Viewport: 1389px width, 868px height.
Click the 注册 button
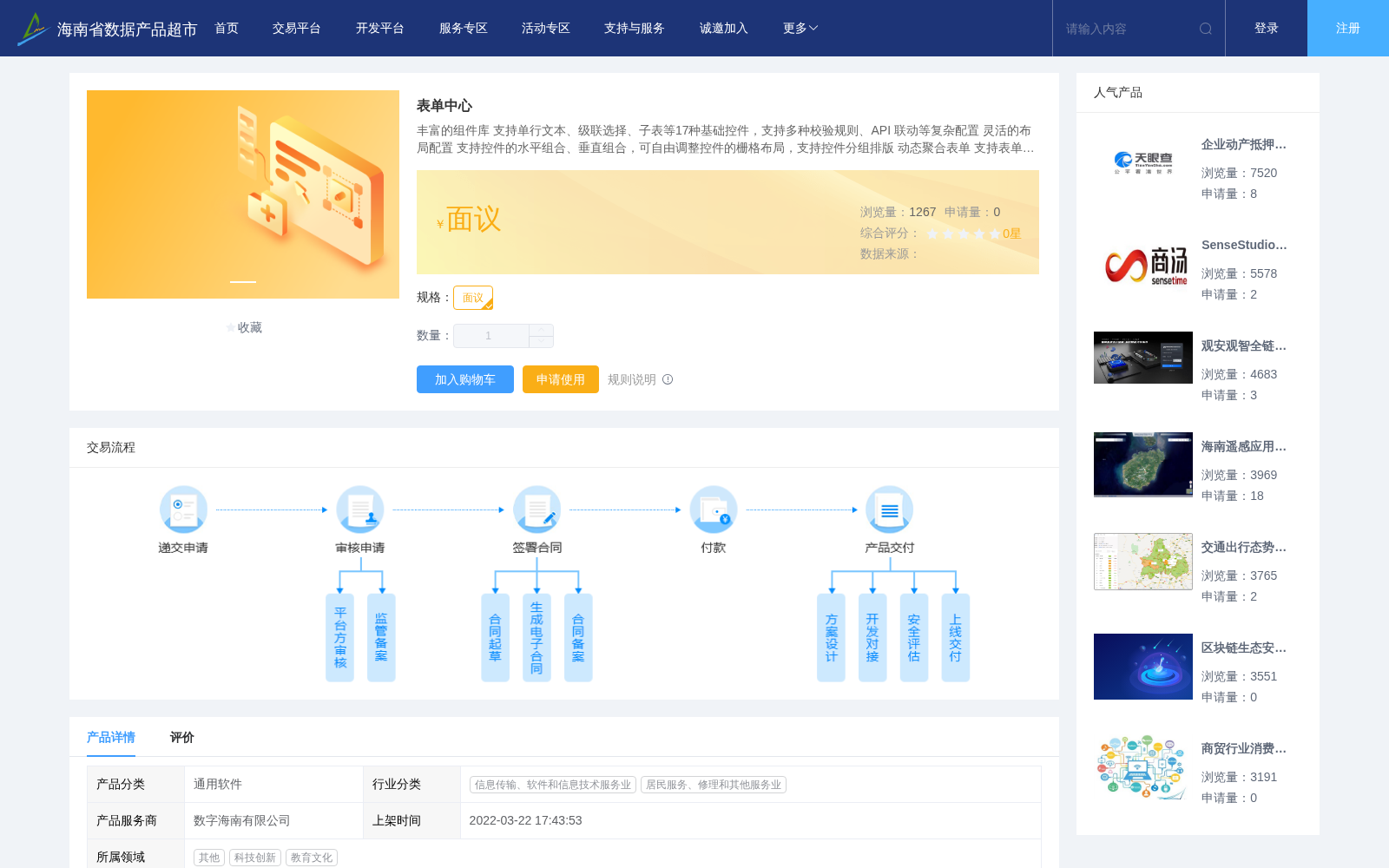pos(1348,29)
